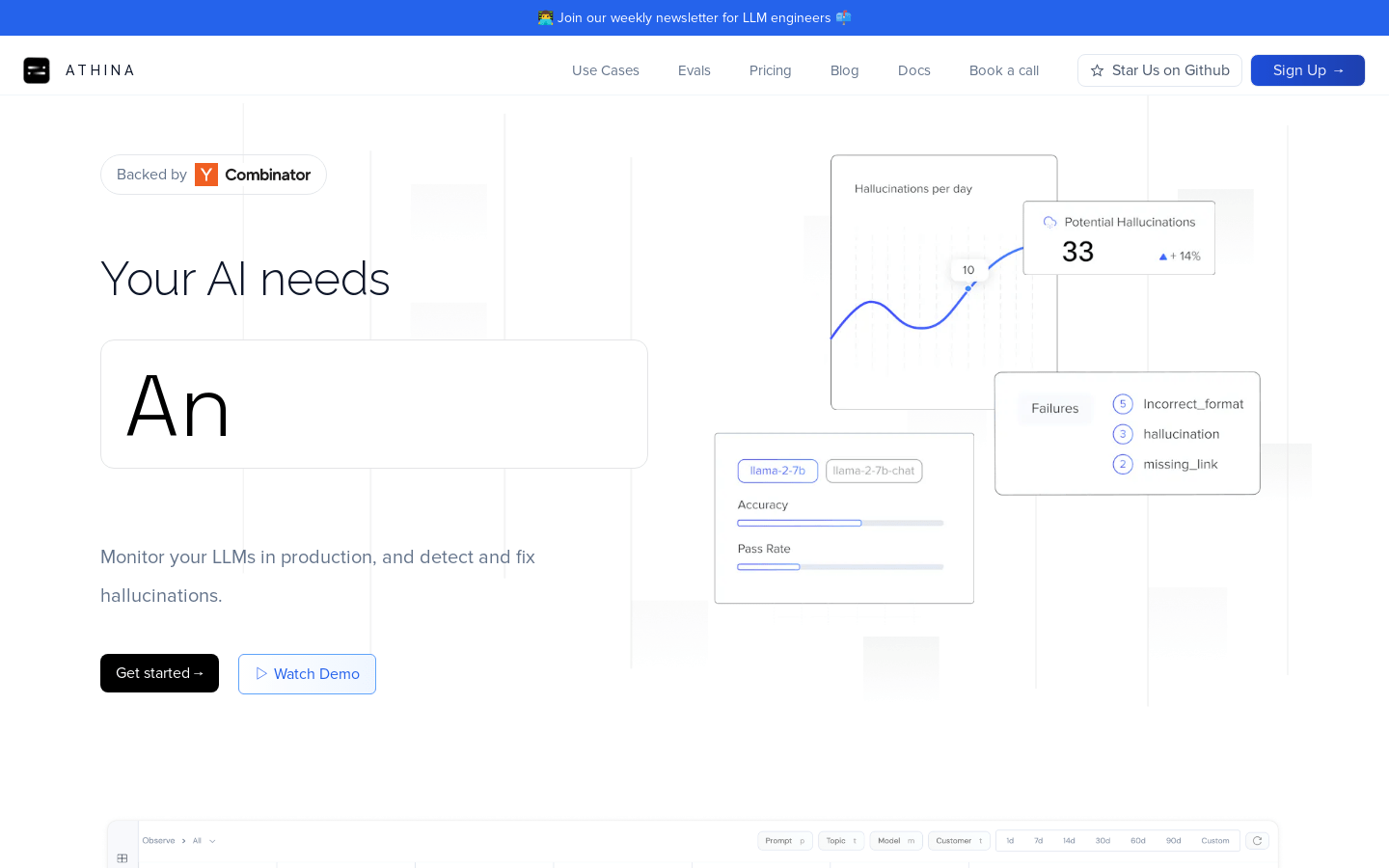Click the missing_link failure label

[1181, 464]
